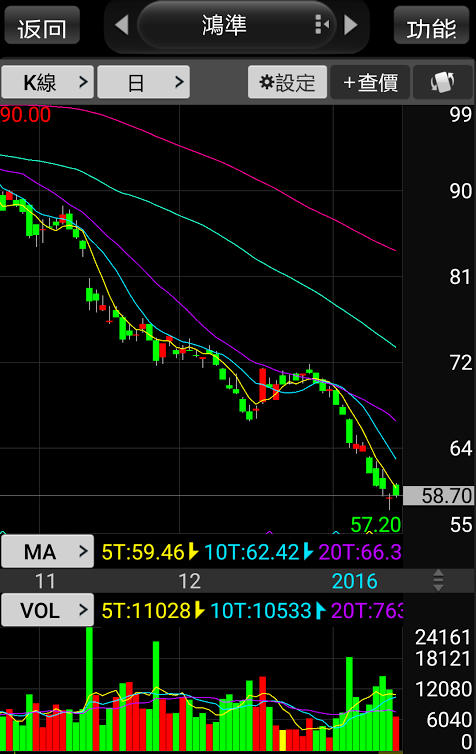Select the VOL 10T:10533 value
The height and width of the screenshot is (754, 476).
coord(261,611)
